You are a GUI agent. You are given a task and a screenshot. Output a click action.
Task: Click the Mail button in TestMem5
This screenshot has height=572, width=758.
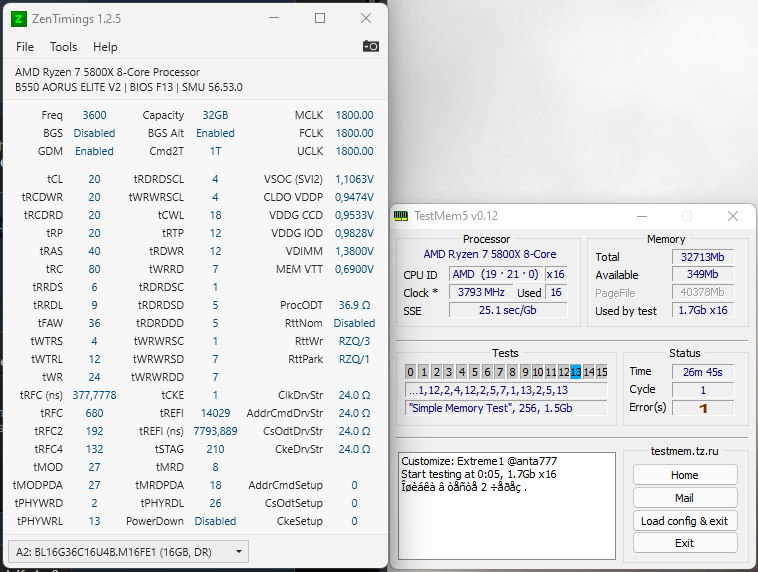[x=685, y=498]
